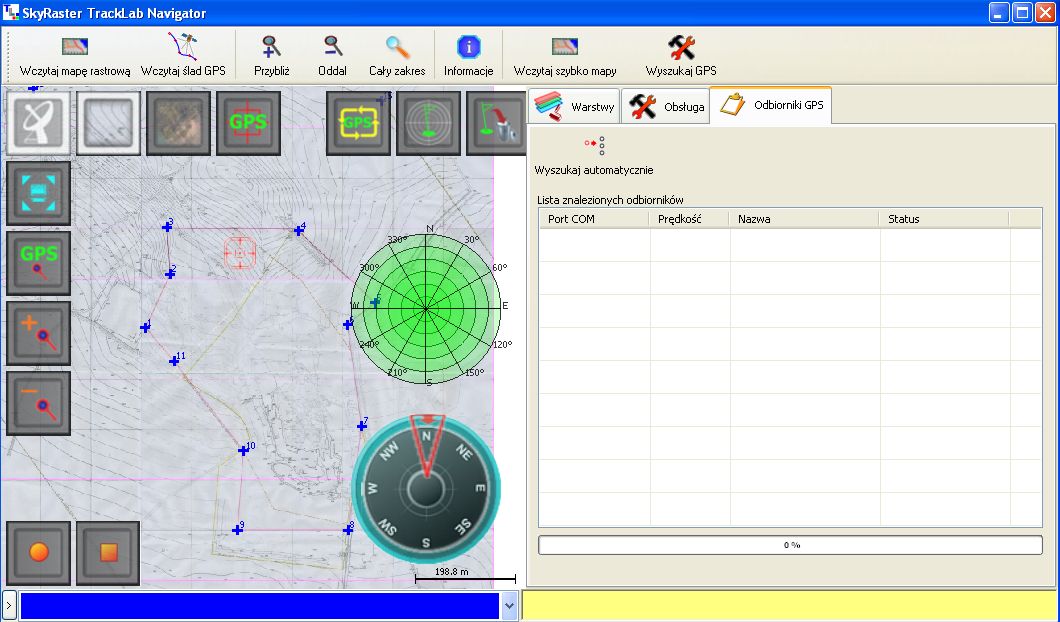
Task: Start recording with the orange circle button
Action: (39, 552)
